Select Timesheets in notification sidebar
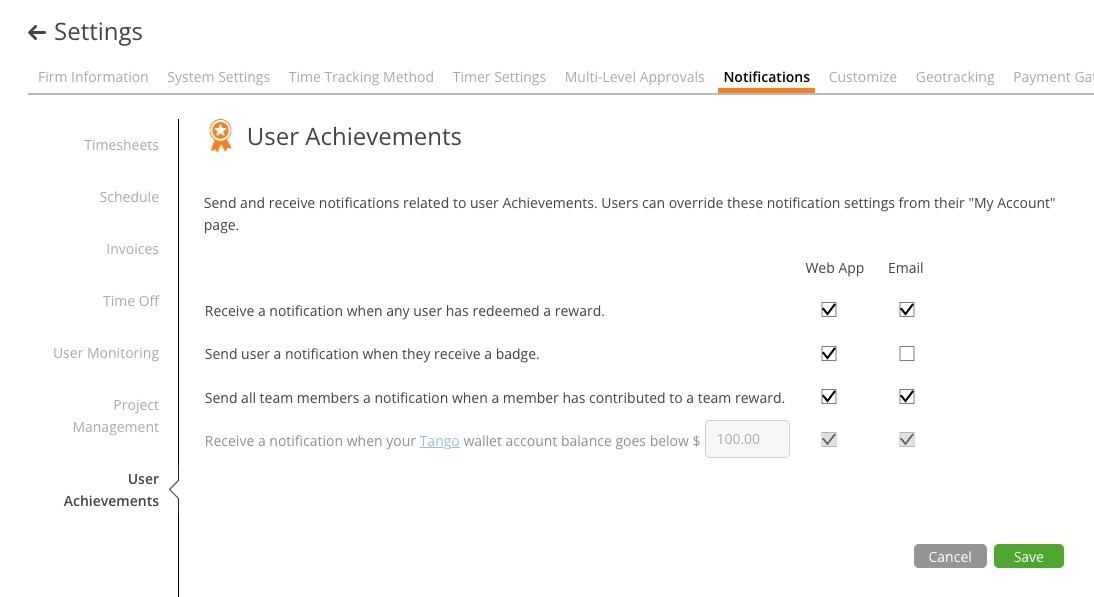 (x=121, y=145)
